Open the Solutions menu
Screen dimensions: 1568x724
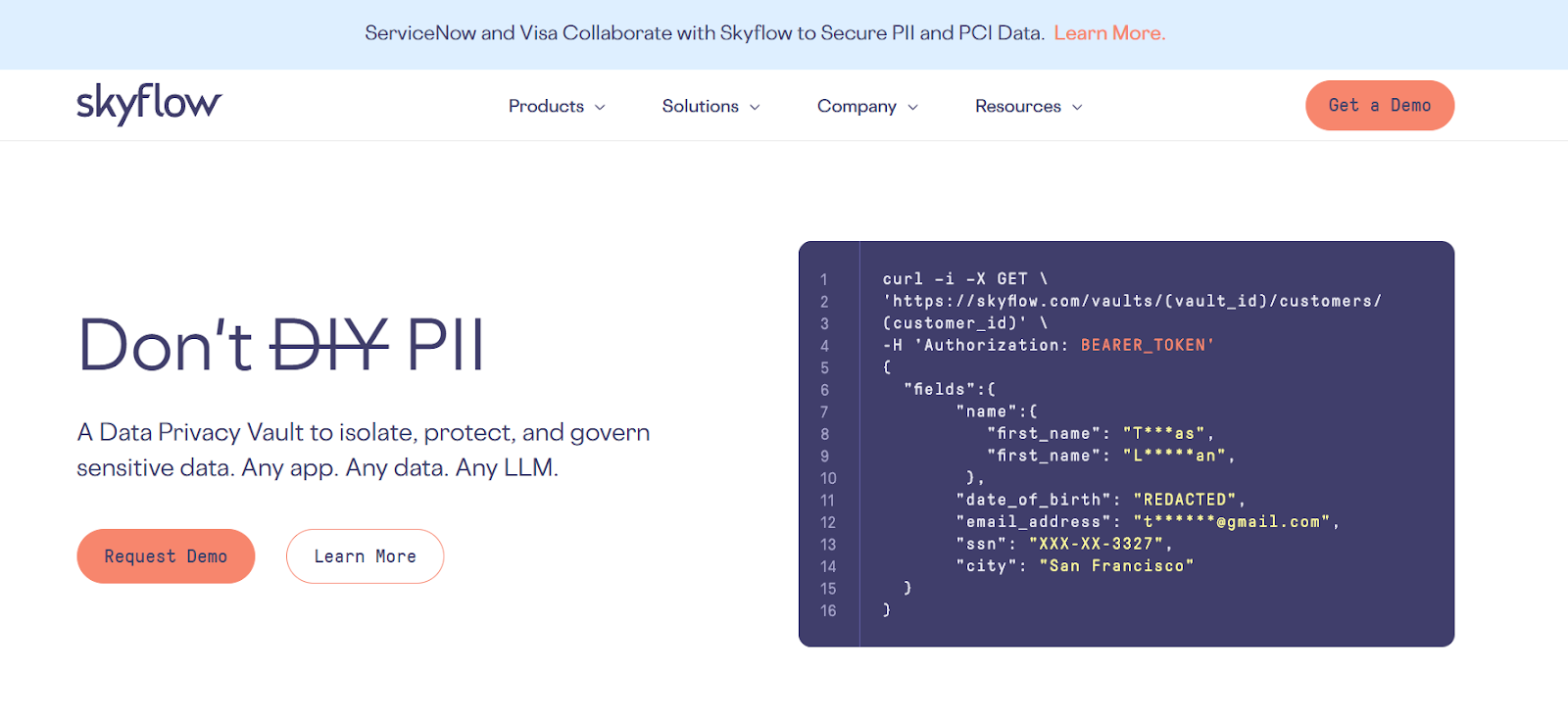pos(700,106)
